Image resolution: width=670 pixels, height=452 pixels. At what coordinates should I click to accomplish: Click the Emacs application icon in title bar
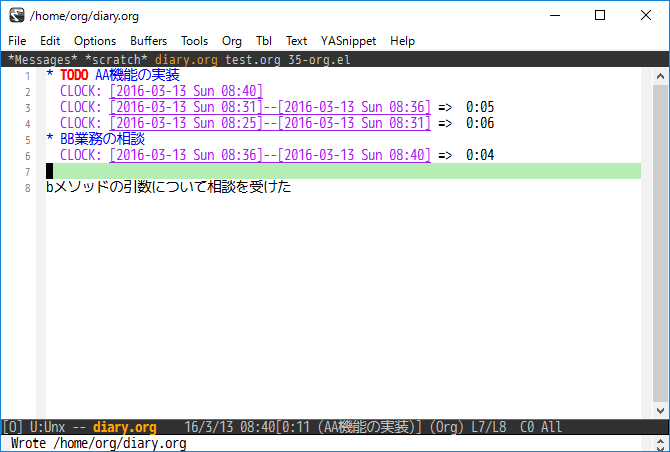click(17, 15)
